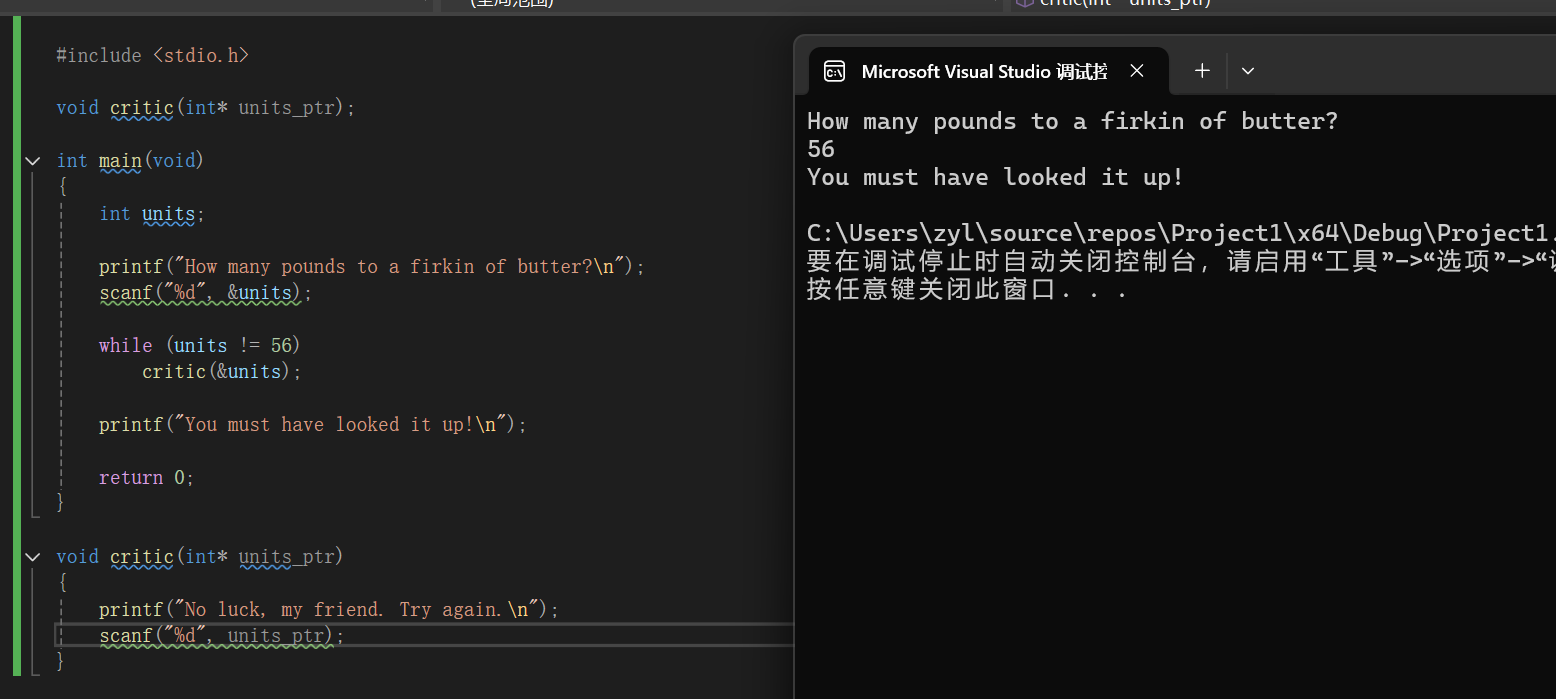Click console output 'You must have looked it up!'

tap(996, 178)
